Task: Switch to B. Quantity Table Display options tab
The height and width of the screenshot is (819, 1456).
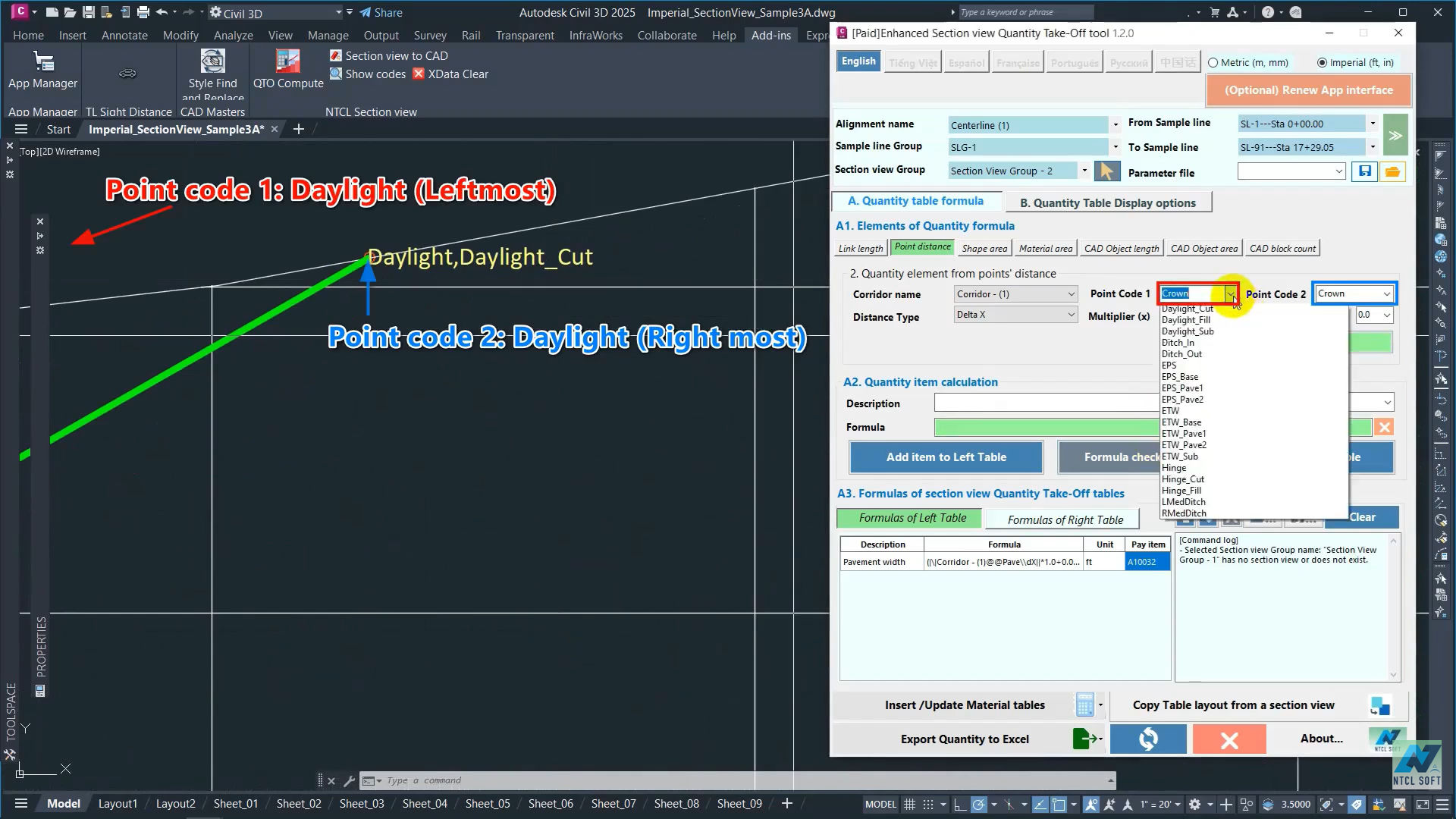Action: coord(1108,202)
